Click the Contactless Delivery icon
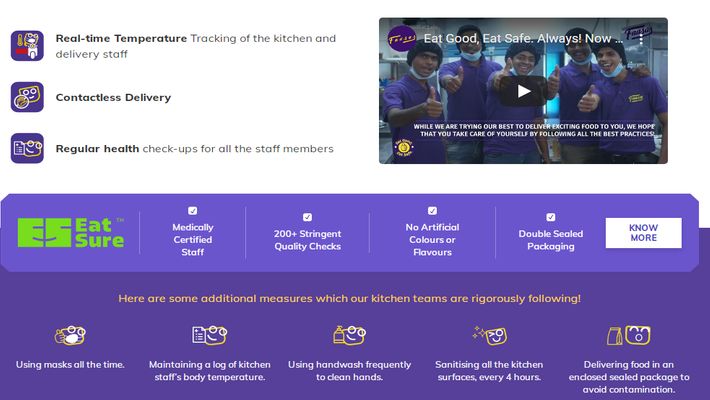 coord(27,97)
